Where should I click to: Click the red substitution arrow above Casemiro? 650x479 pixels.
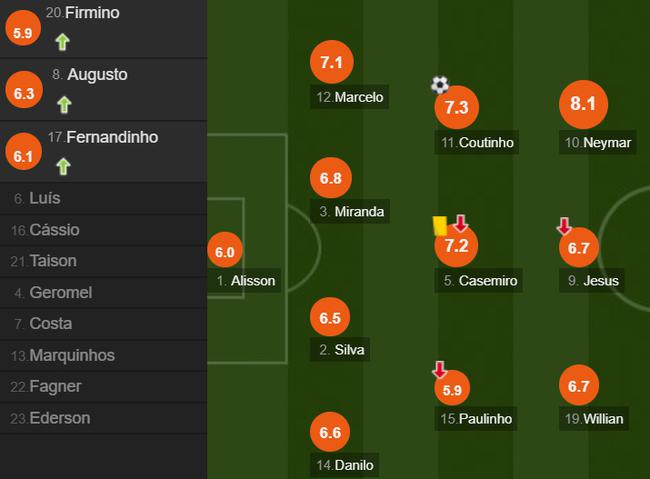click(460, 223)
